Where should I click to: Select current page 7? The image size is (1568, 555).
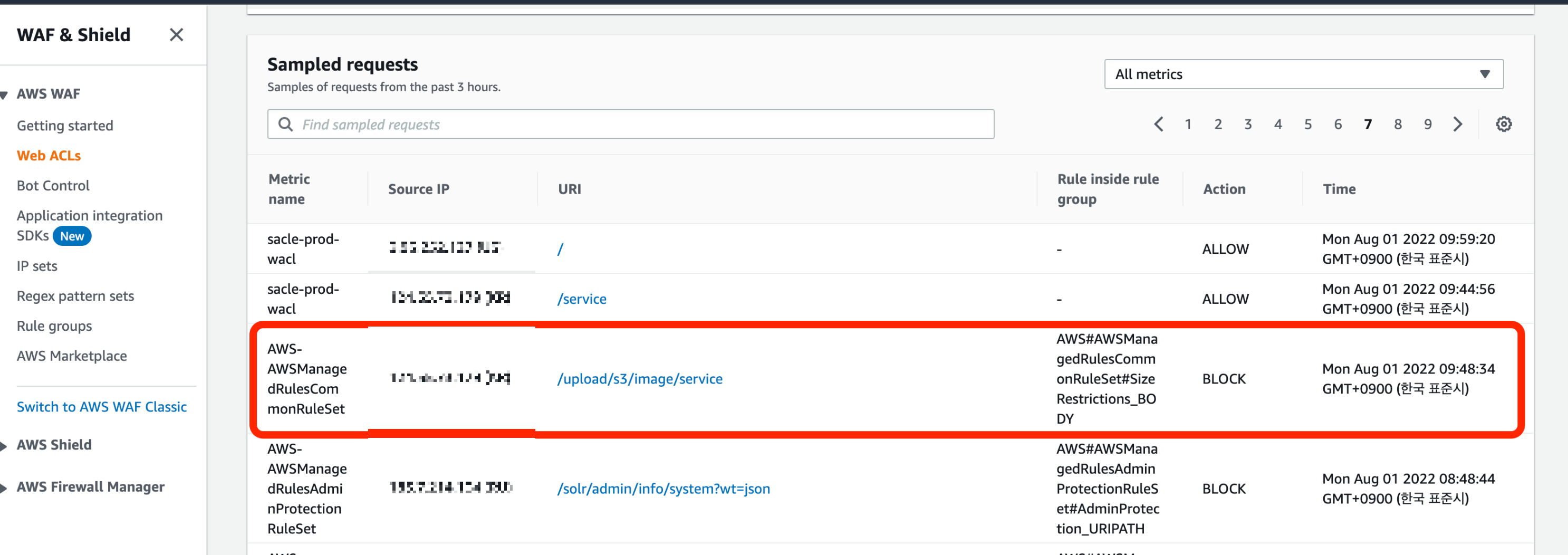pyautogui.click(x=1368, y=124)
